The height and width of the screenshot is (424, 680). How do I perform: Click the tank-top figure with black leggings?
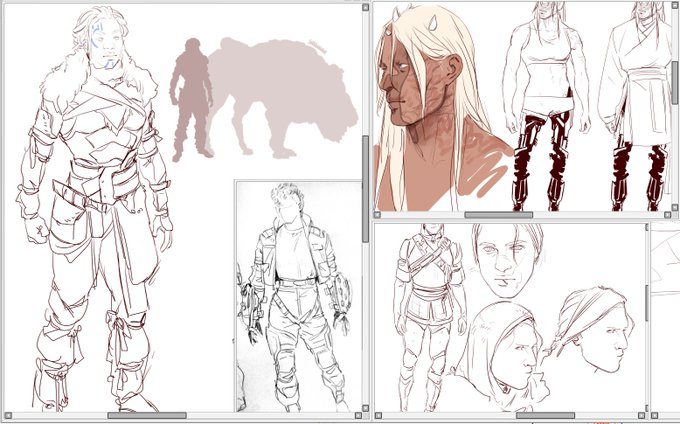tap(546, 108)
